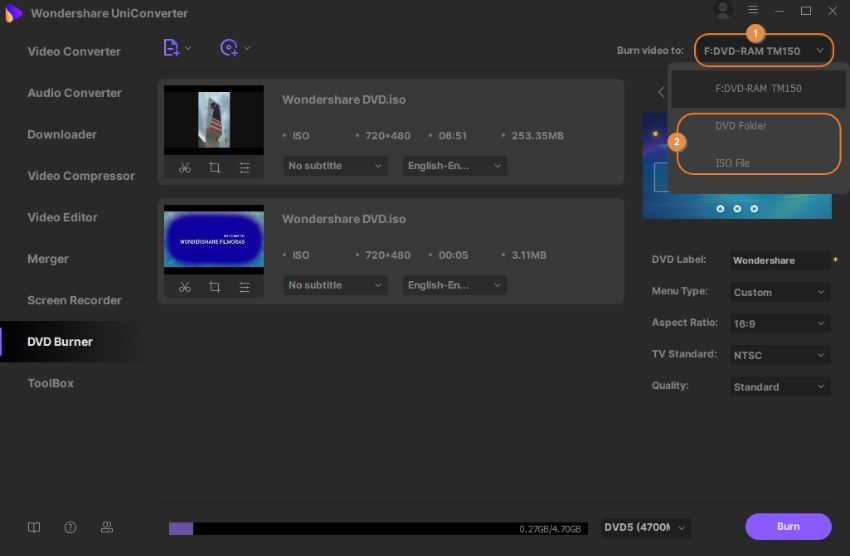
Task: Open the user account profile icon
Action: (x=723, y=11)
